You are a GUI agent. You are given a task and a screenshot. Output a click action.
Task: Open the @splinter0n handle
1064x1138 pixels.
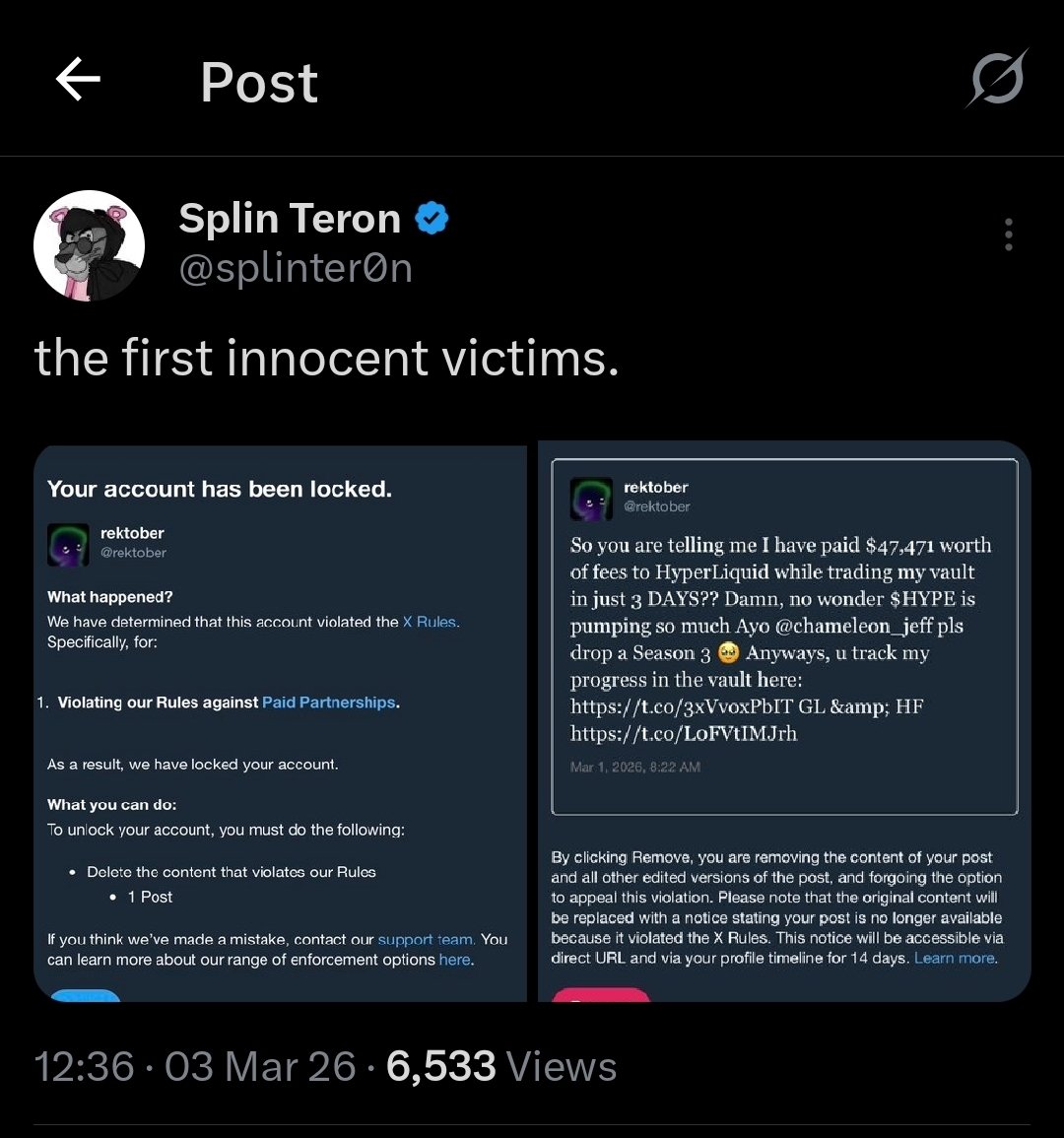point(296,268)
